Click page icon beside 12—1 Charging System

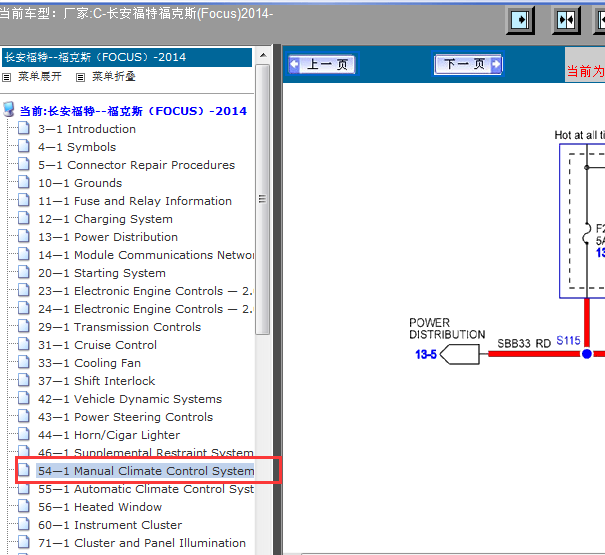(x=24, y=218)
